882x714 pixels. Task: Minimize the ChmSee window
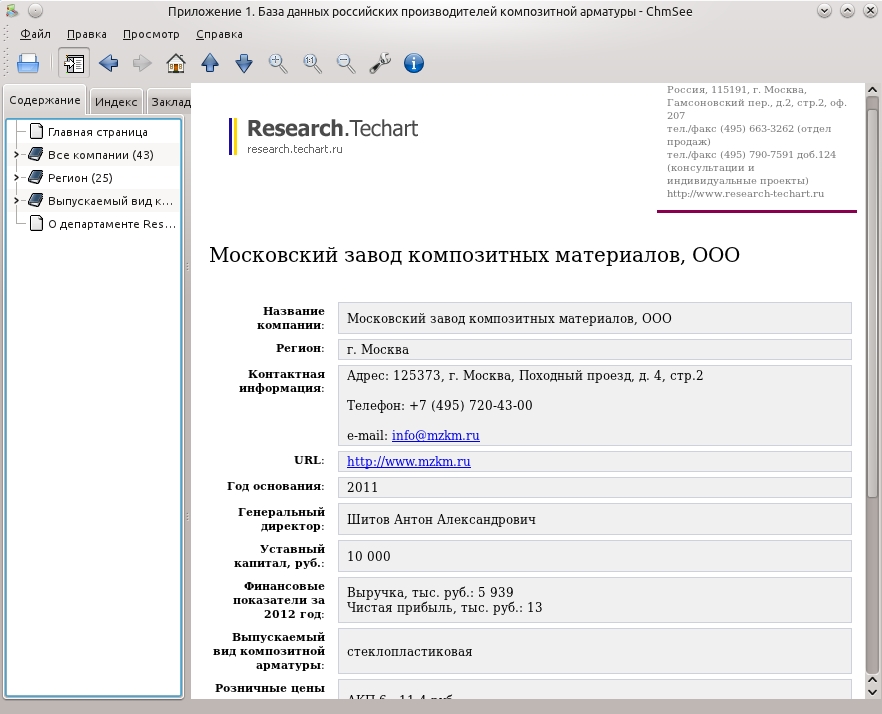point(824,11)
